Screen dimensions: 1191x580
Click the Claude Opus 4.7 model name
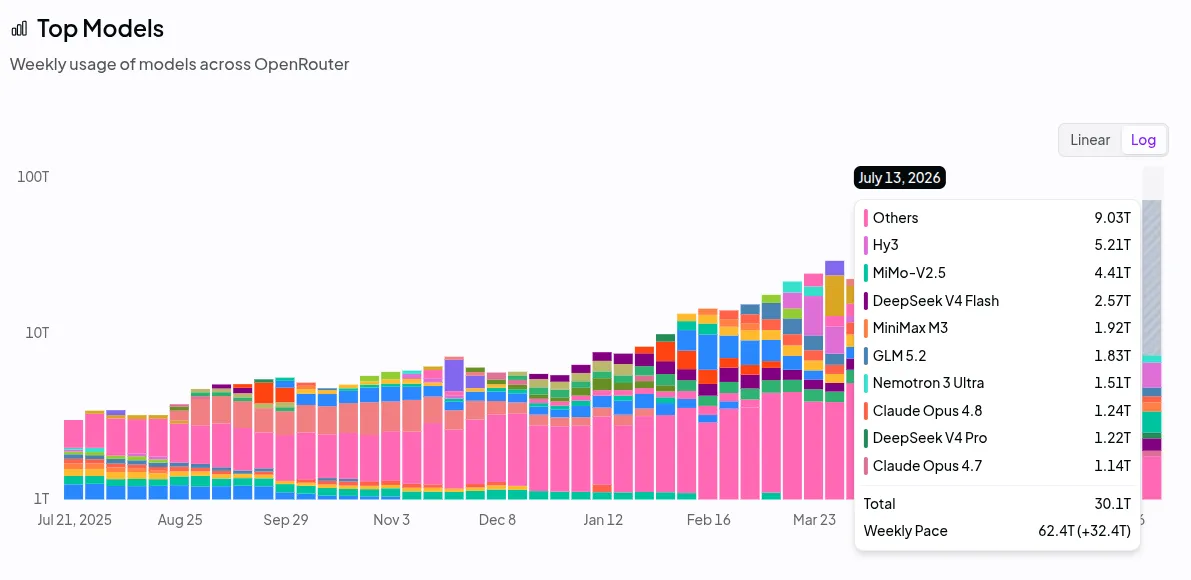tap(927, 465)
